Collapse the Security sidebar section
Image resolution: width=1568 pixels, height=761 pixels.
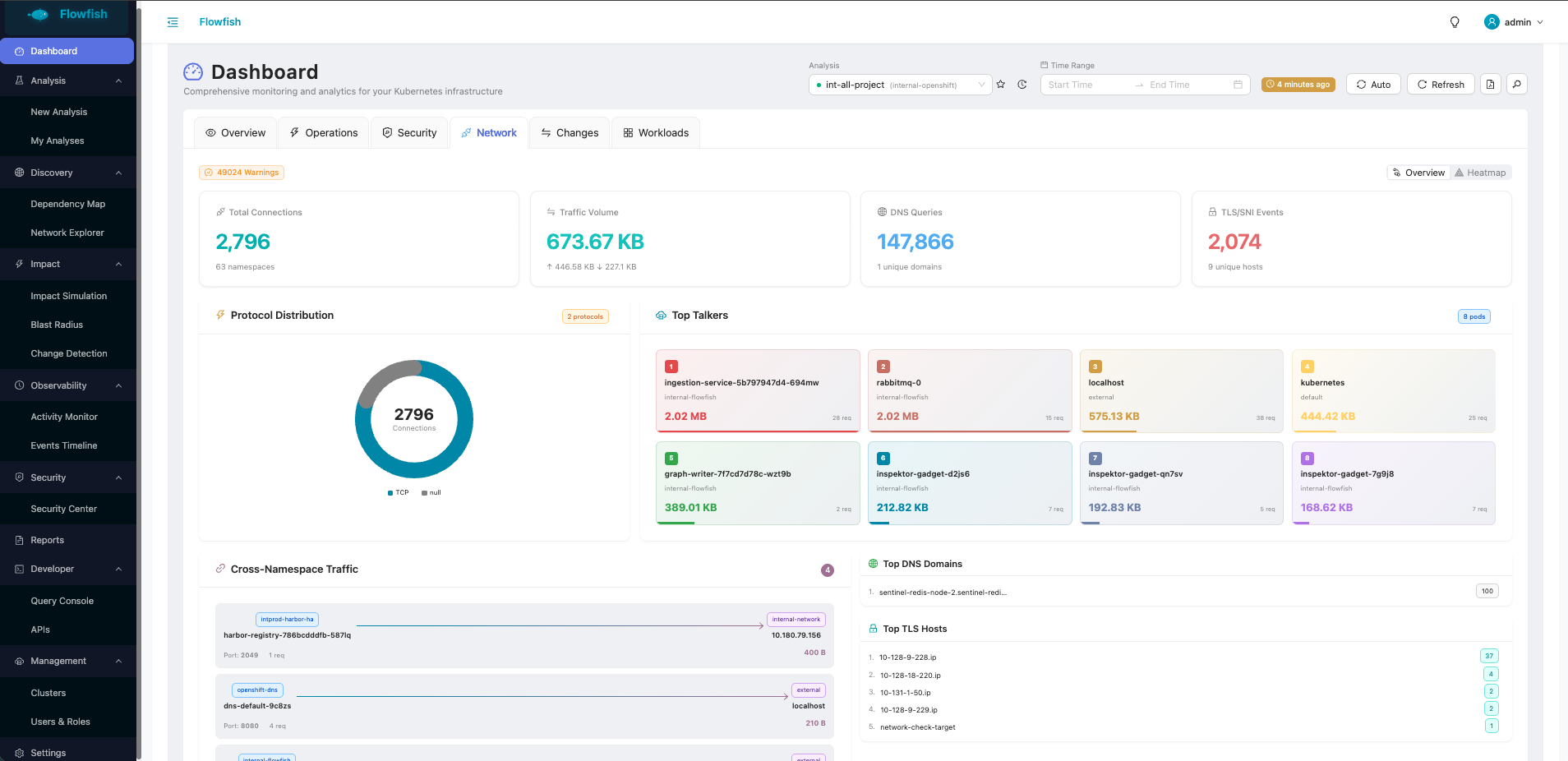(68, 477)
